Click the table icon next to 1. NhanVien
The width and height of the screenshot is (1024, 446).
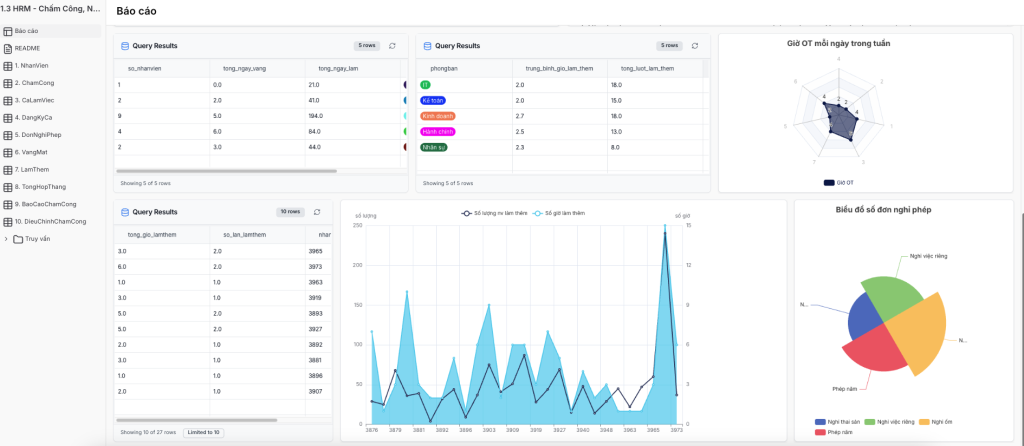tap(8, 65)
